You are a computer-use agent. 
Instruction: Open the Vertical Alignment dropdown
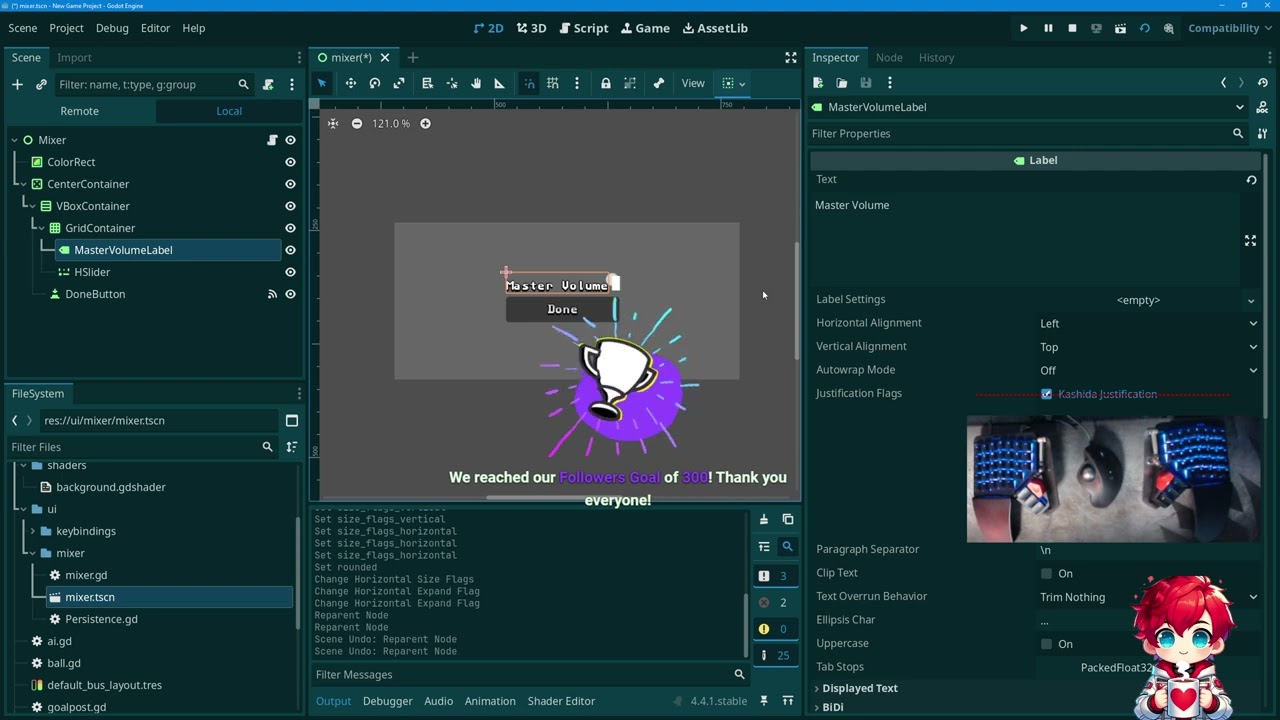(1148, 347)
